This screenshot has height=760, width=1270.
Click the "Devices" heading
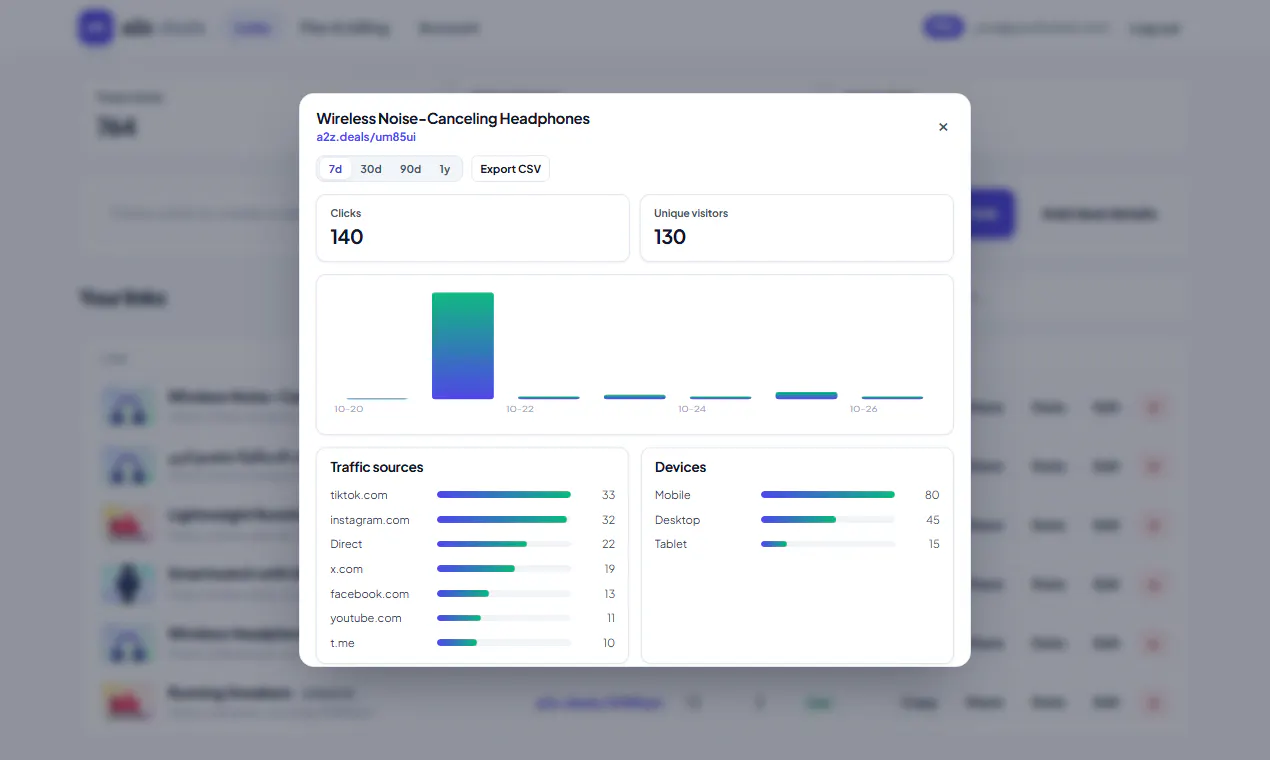pos(681,467)
